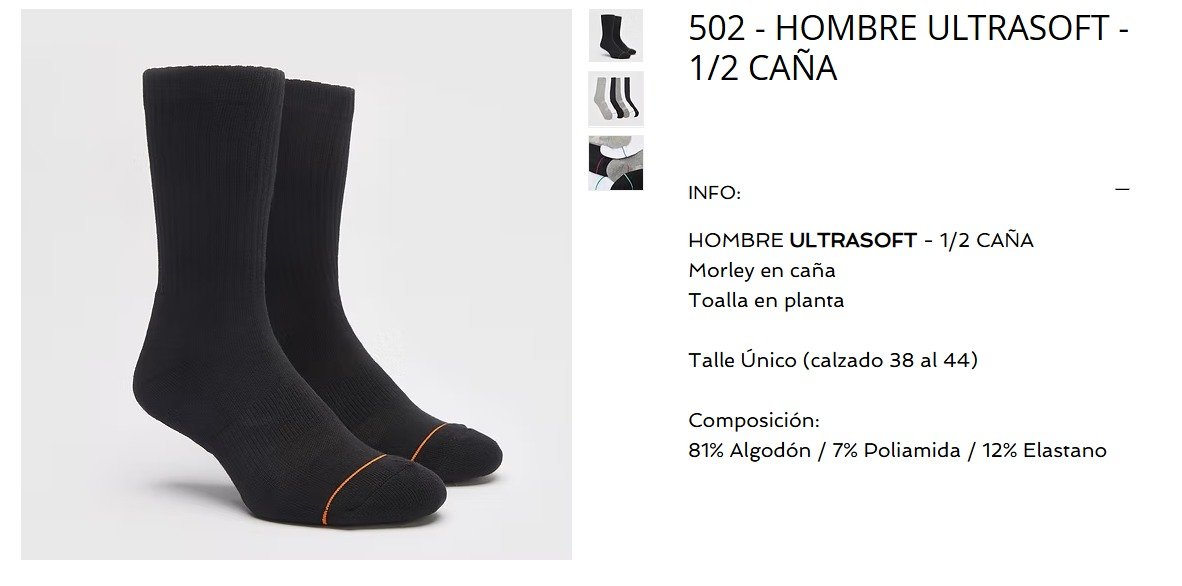Click the 'Talle Único (calzado 38 al 44)' text

(x=833, y=360)
